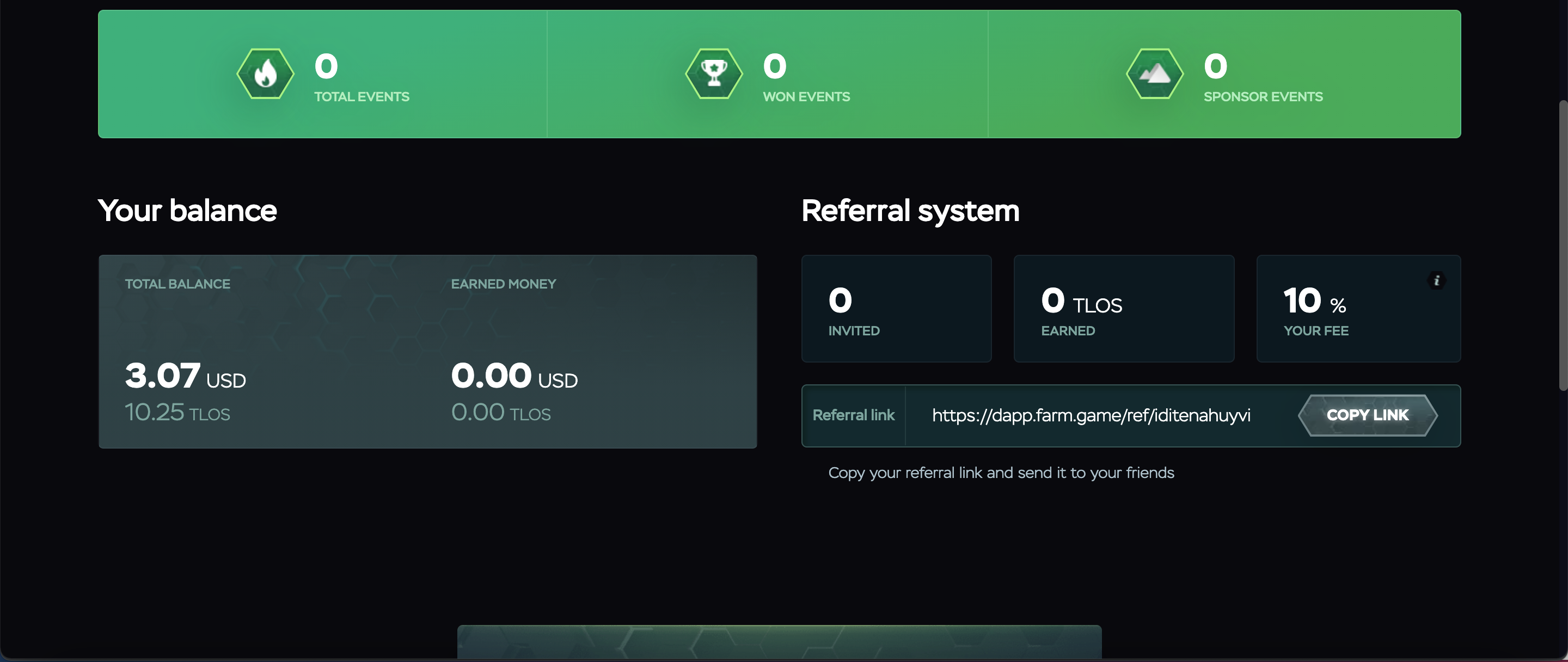This screenshot has width=1568, height=662.
Task: Open the info icon on Your Fee card
Action: pos(1437,280)
